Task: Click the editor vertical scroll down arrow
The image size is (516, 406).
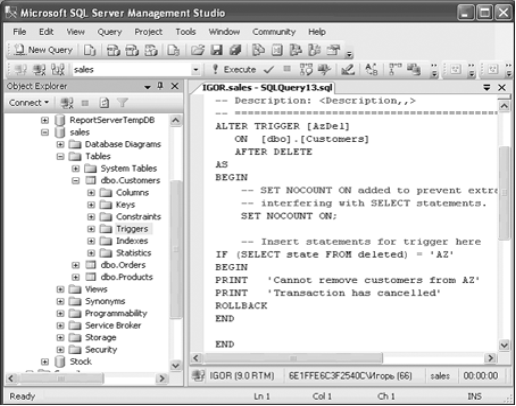Action: [x=504, y=345]
